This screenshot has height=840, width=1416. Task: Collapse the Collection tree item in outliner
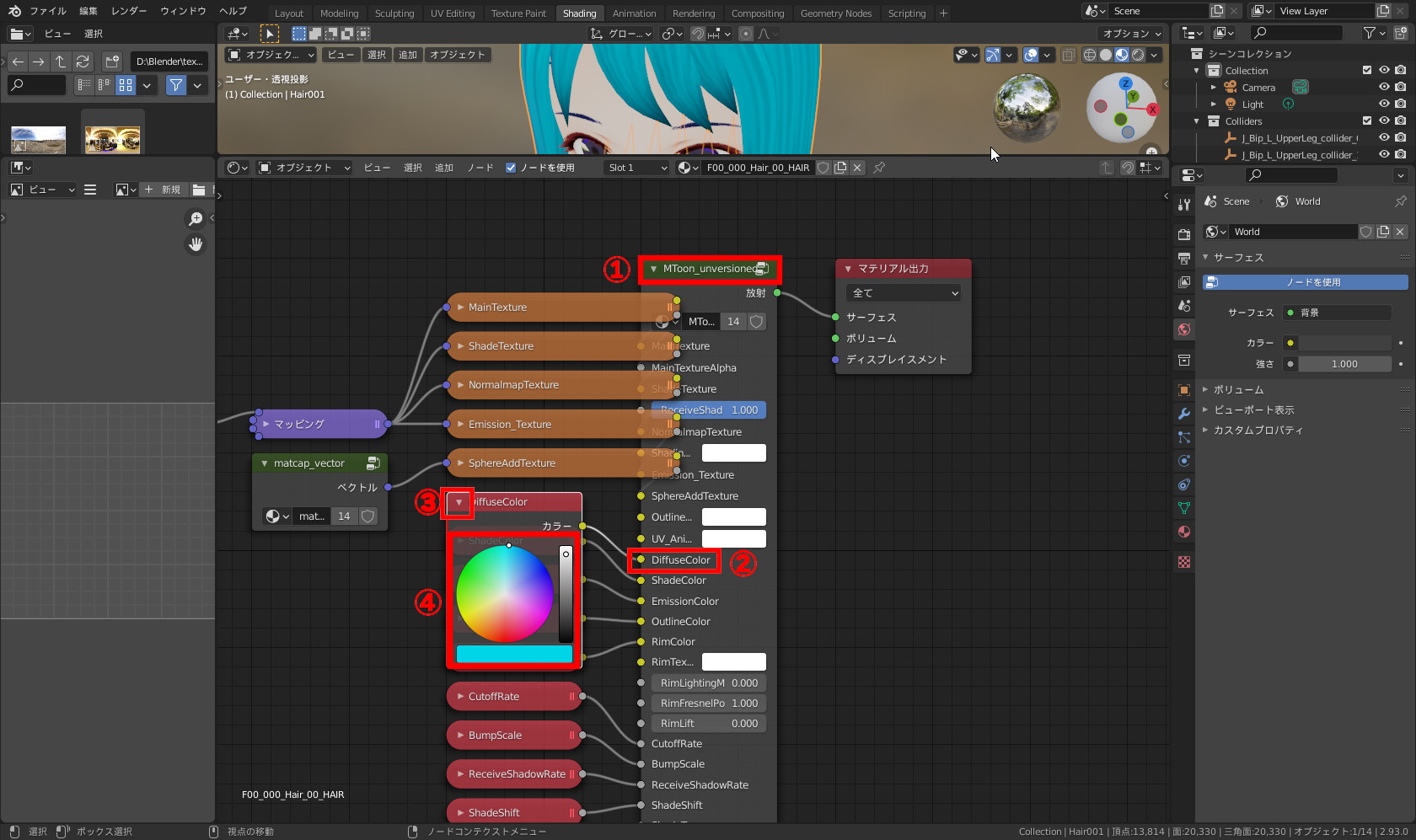pyautogui.click(x=1197, y=71)
